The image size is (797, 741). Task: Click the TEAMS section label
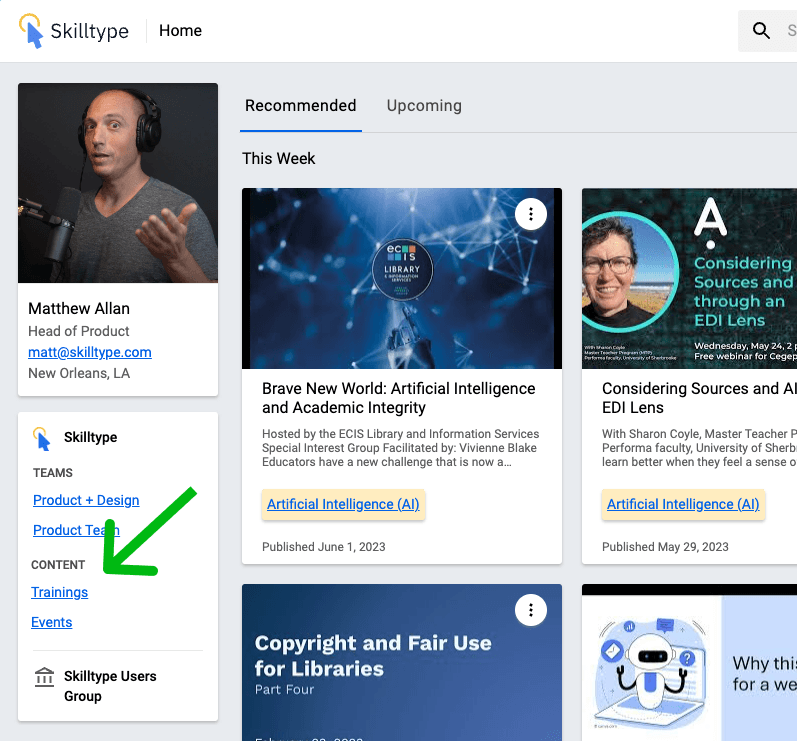pyautogui.click(x=53, y=473)
